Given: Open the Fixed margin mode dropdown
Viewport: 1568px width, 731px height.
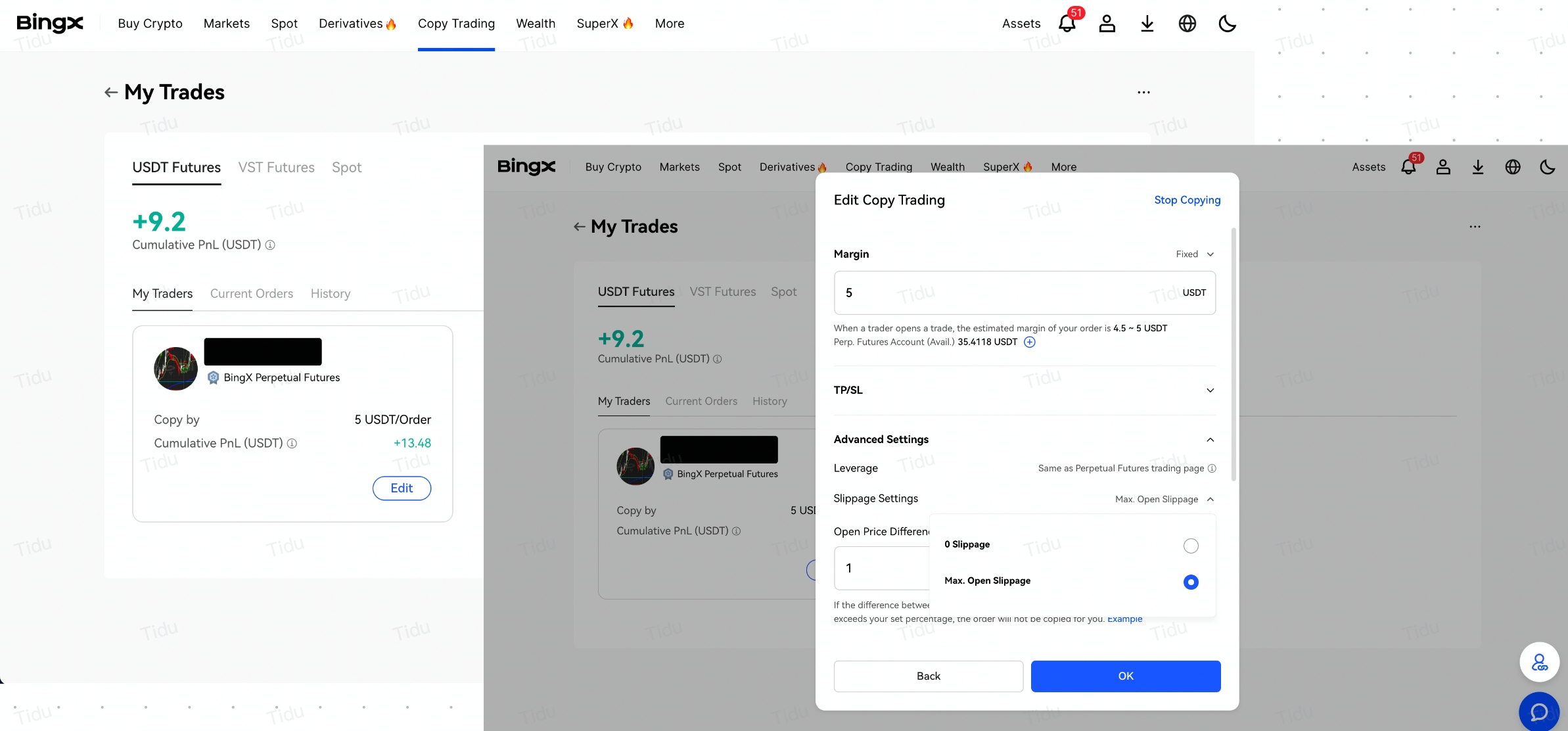Looking at the screenshot, I should coord(1195,254).
